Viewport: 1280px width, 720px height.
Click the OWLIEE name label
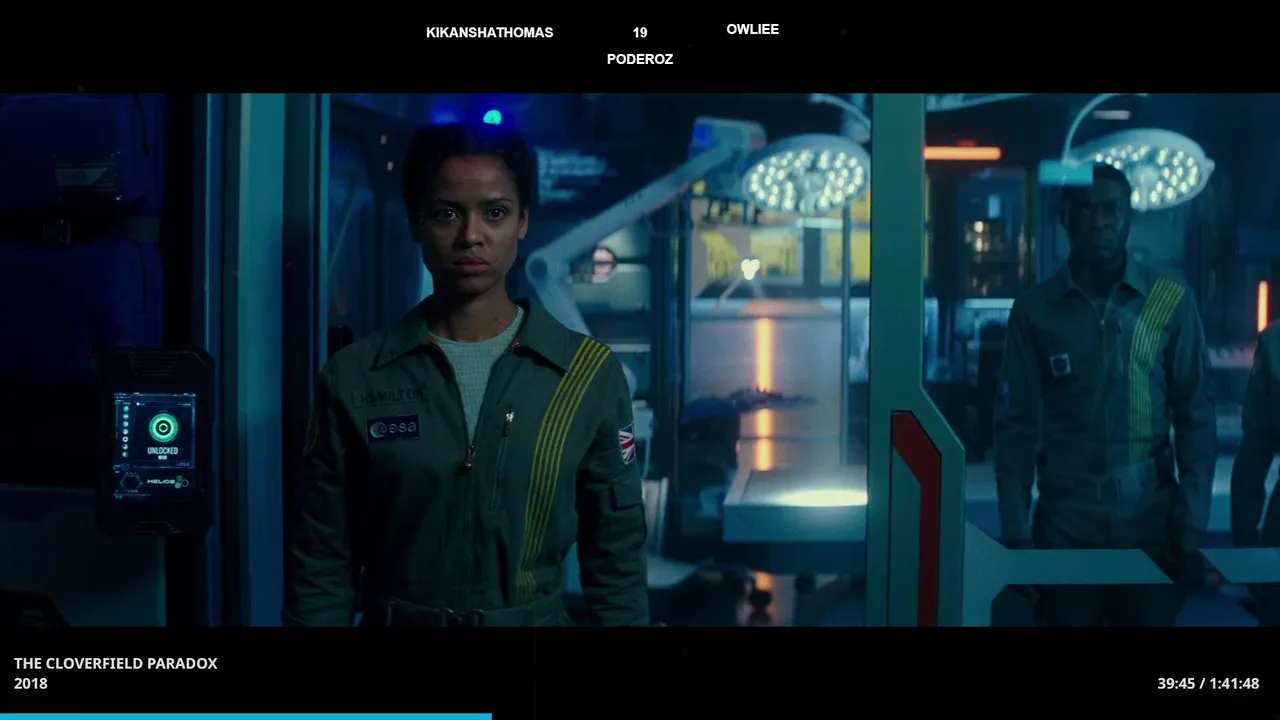click(x=752, y=29)
